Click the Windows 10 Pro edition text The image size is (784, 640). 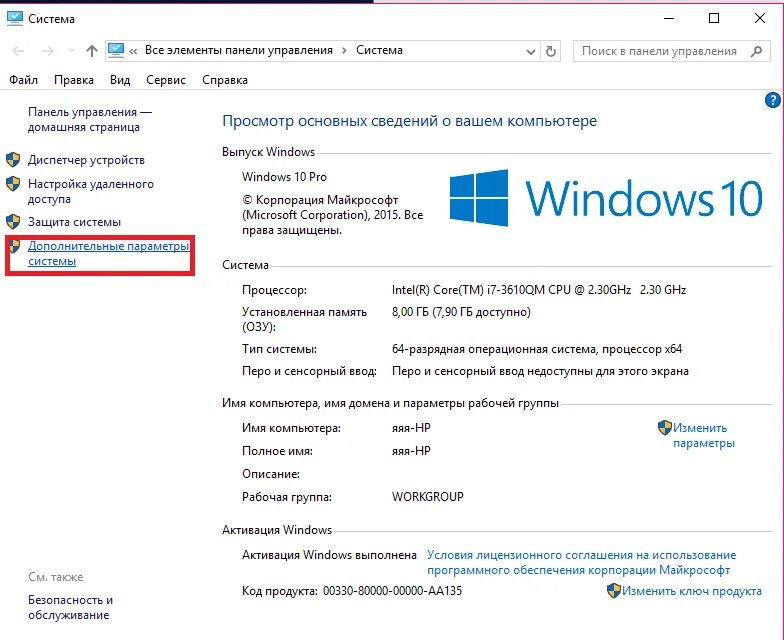tap(284, 177)
